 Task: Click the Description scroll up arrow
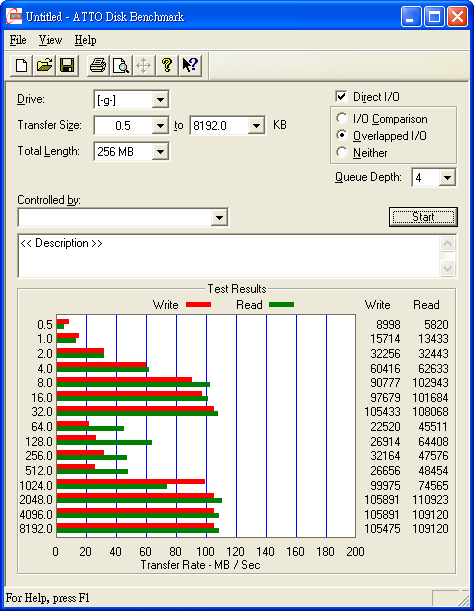tap(447, 244)
